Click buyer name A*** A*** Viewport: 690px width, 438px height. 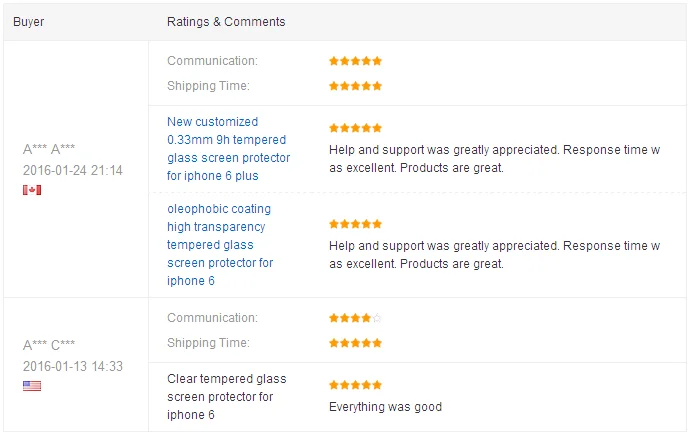pyautogui.click(x=49, y=150)
